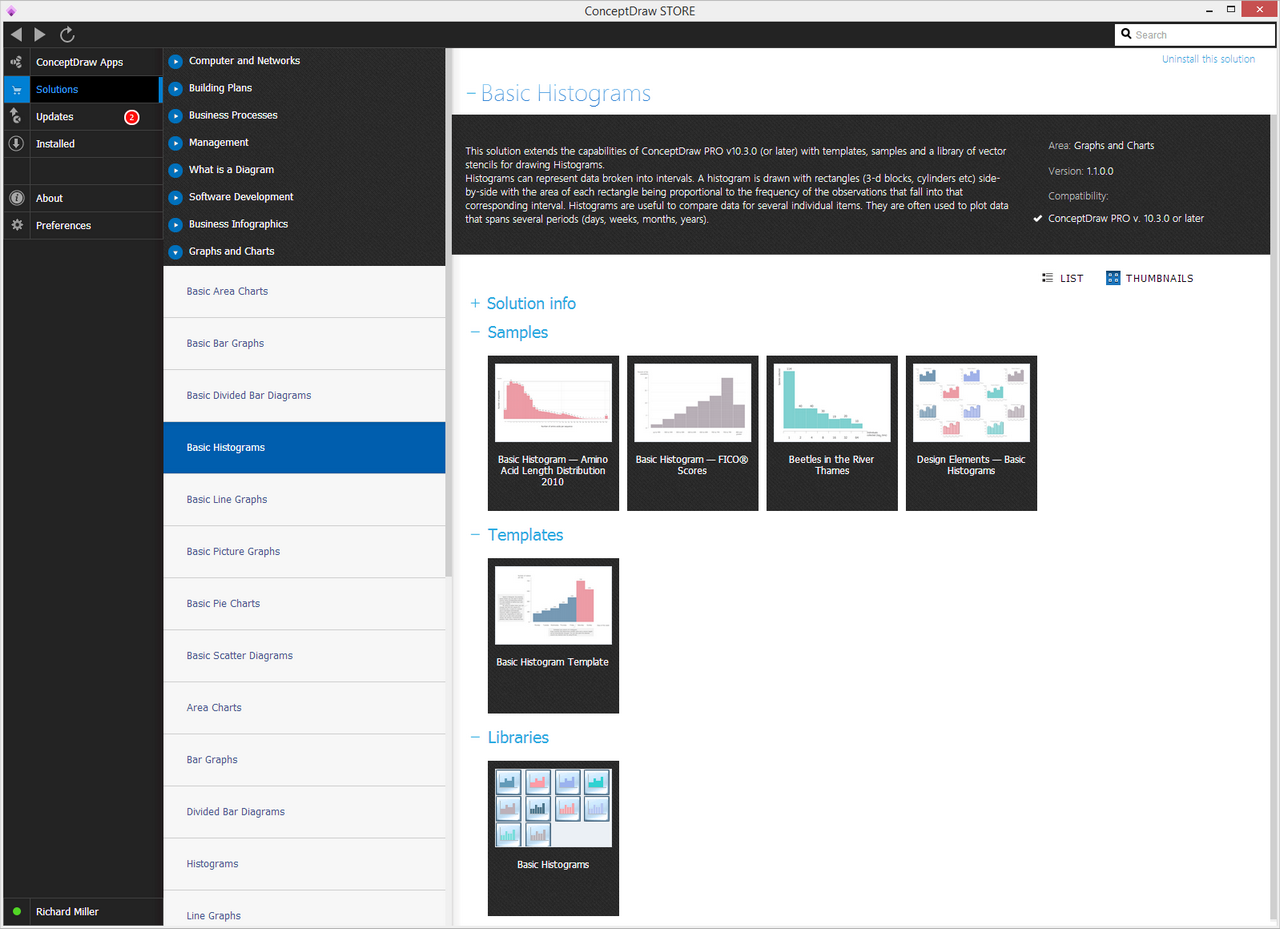Open the FICO Scores histogram sample
Image resolution: width=1280 pixels, height=929 pixels.
(x=692, y=433)
